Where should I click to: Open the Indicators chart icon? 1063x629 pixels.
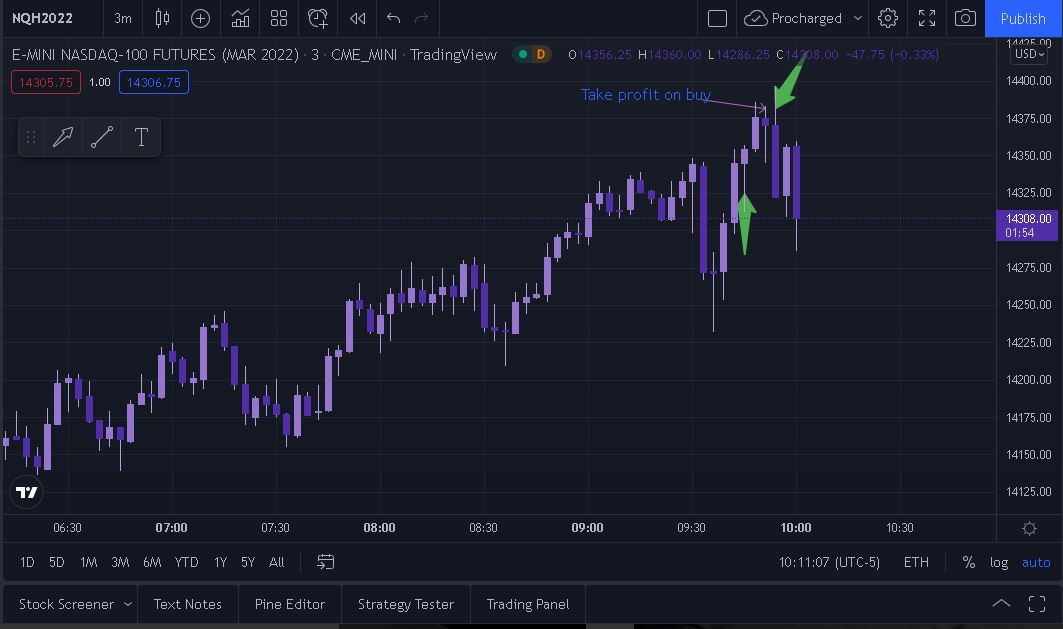pos(240,18)
